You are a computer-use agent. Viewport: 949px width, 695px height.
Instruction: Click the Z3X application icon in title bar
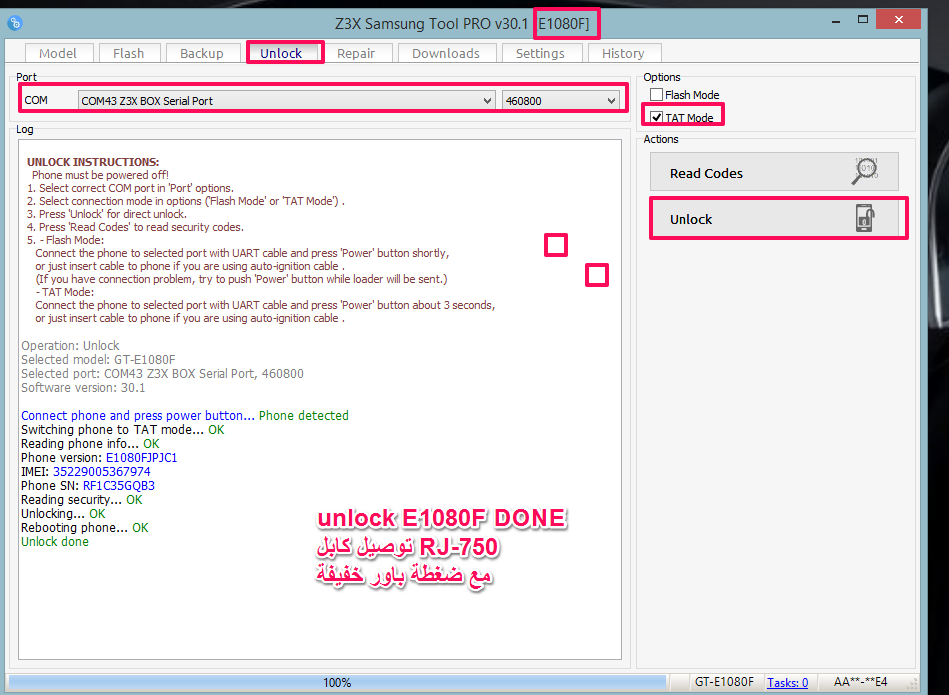tap(15, 23)
